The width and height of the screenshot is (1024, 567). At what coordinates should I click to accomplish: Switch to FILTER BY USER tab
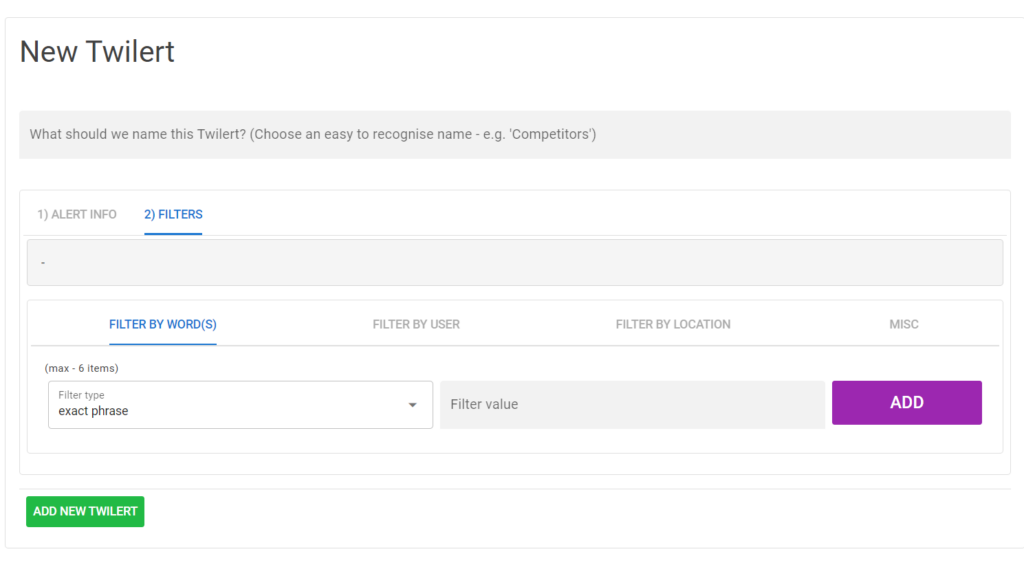pos(416,324)
